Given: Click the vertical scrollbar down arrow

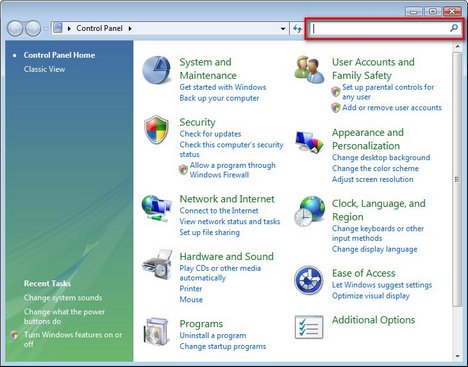Looking at the screenshot, I should click(x=457, y=357).
